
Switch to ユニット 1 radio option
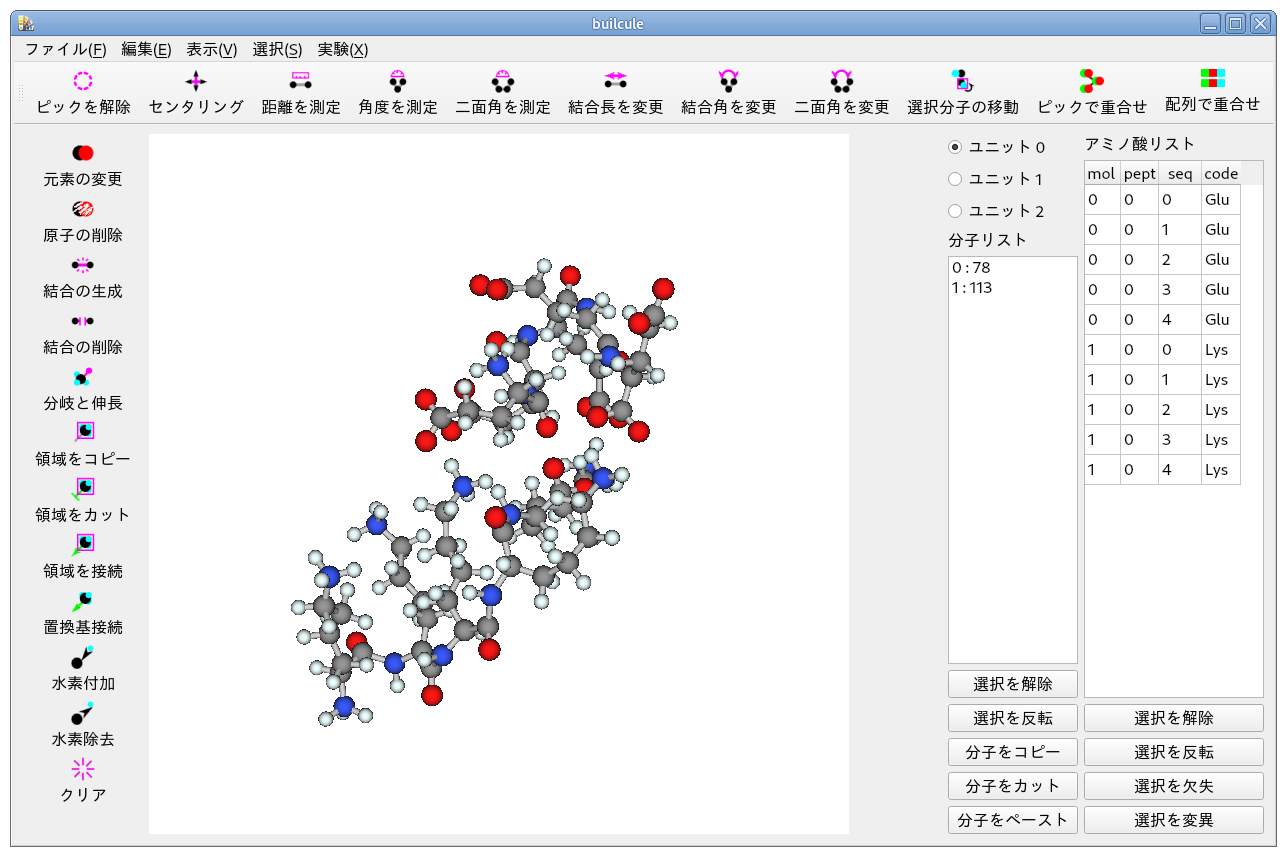point(955,179)
